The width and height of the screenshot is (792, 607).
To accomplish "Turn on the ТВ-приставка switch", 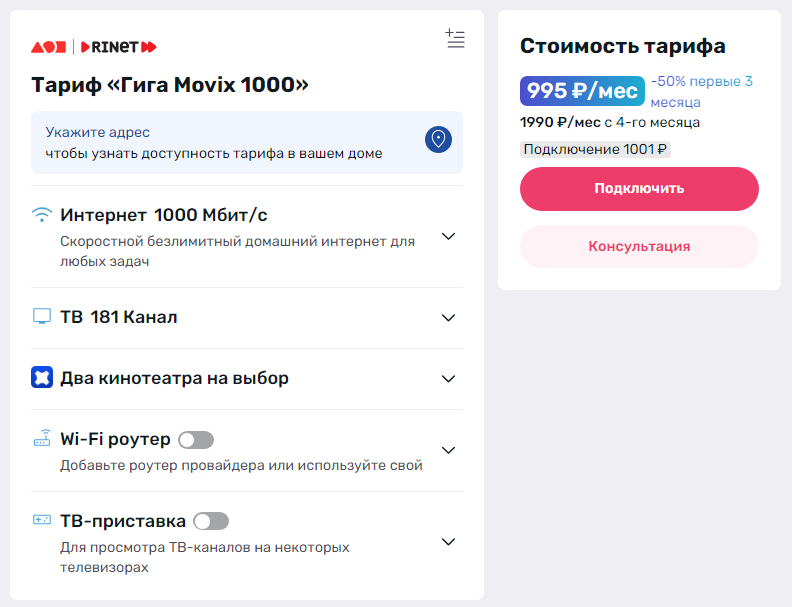I will pos(211,521).
